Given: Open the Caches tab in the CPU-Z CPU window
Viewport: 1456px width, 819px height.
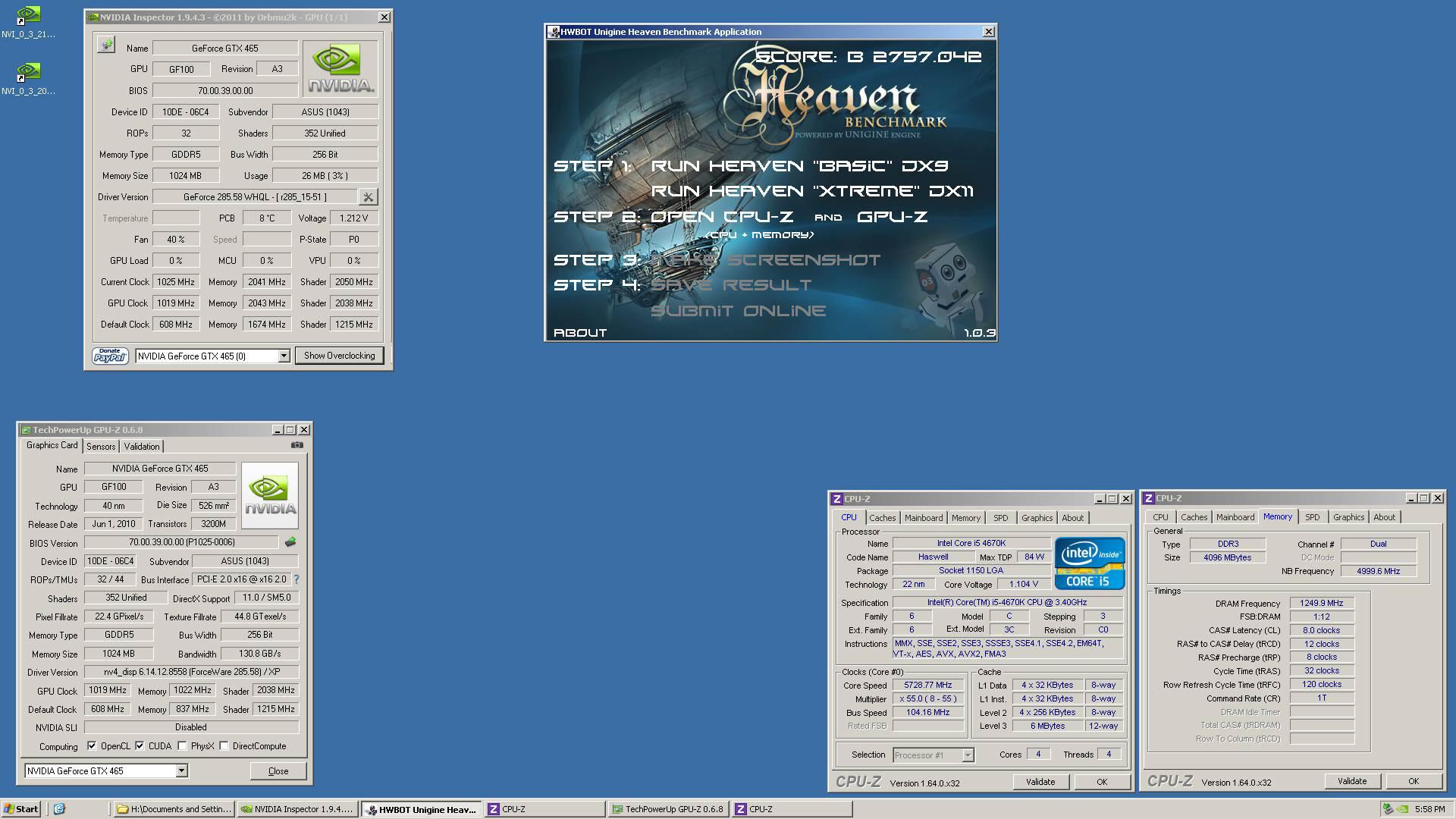Looking at the screenshot, I should tap(882, 518).
